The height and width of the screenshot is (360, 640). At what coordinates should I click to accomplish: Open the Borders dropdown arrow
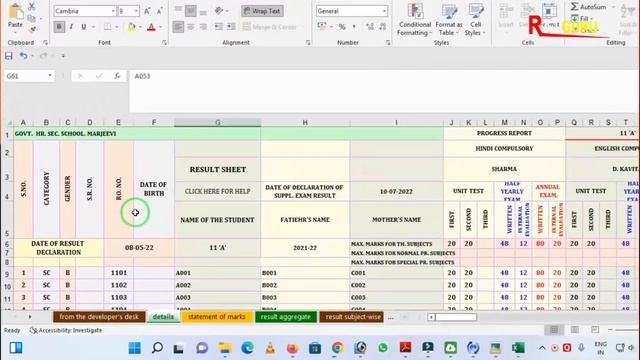coord(117,27)
